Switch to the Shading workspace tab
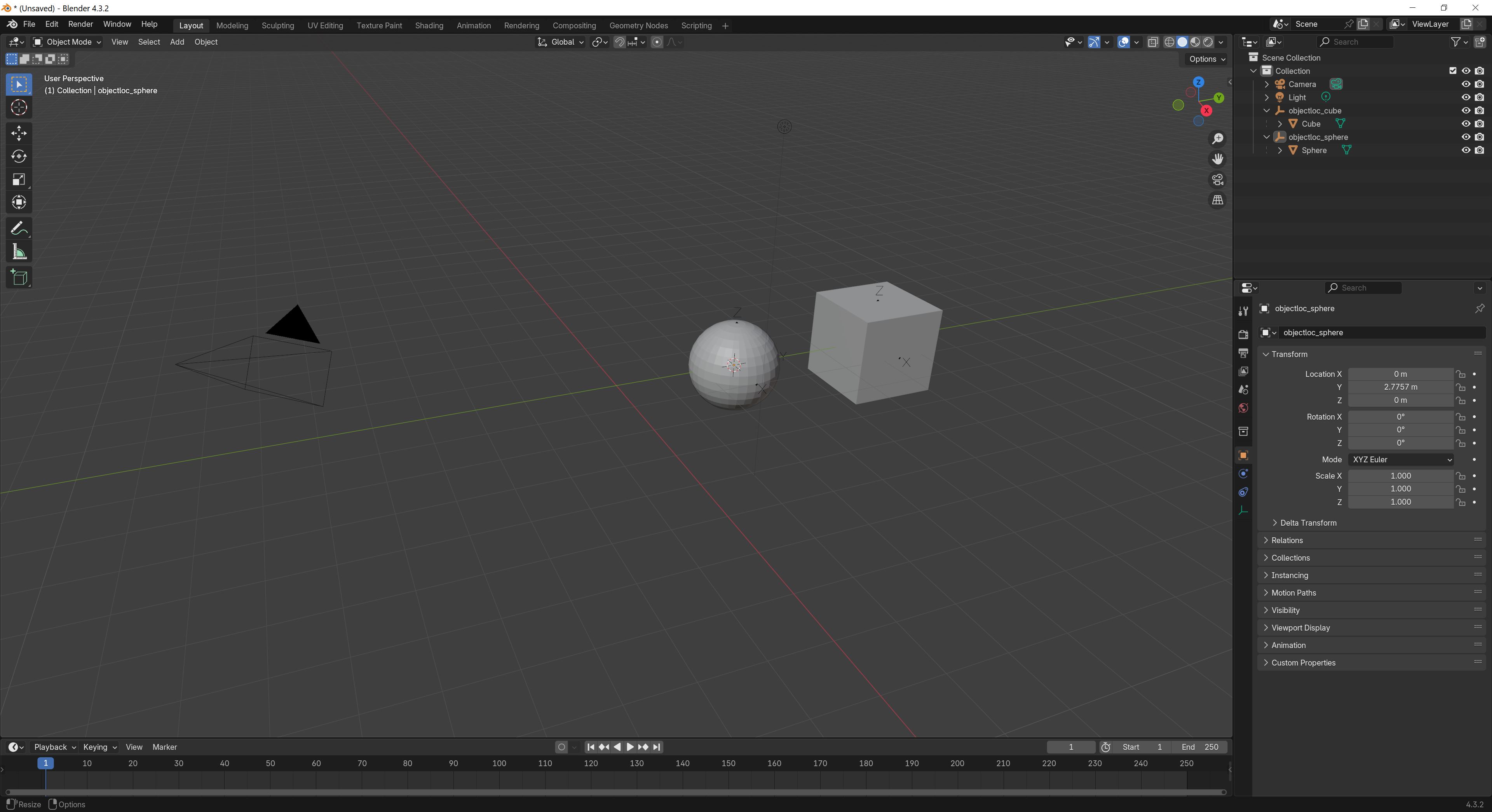Viewport: 1492px width, 812px height. click(x=429, y=26)
